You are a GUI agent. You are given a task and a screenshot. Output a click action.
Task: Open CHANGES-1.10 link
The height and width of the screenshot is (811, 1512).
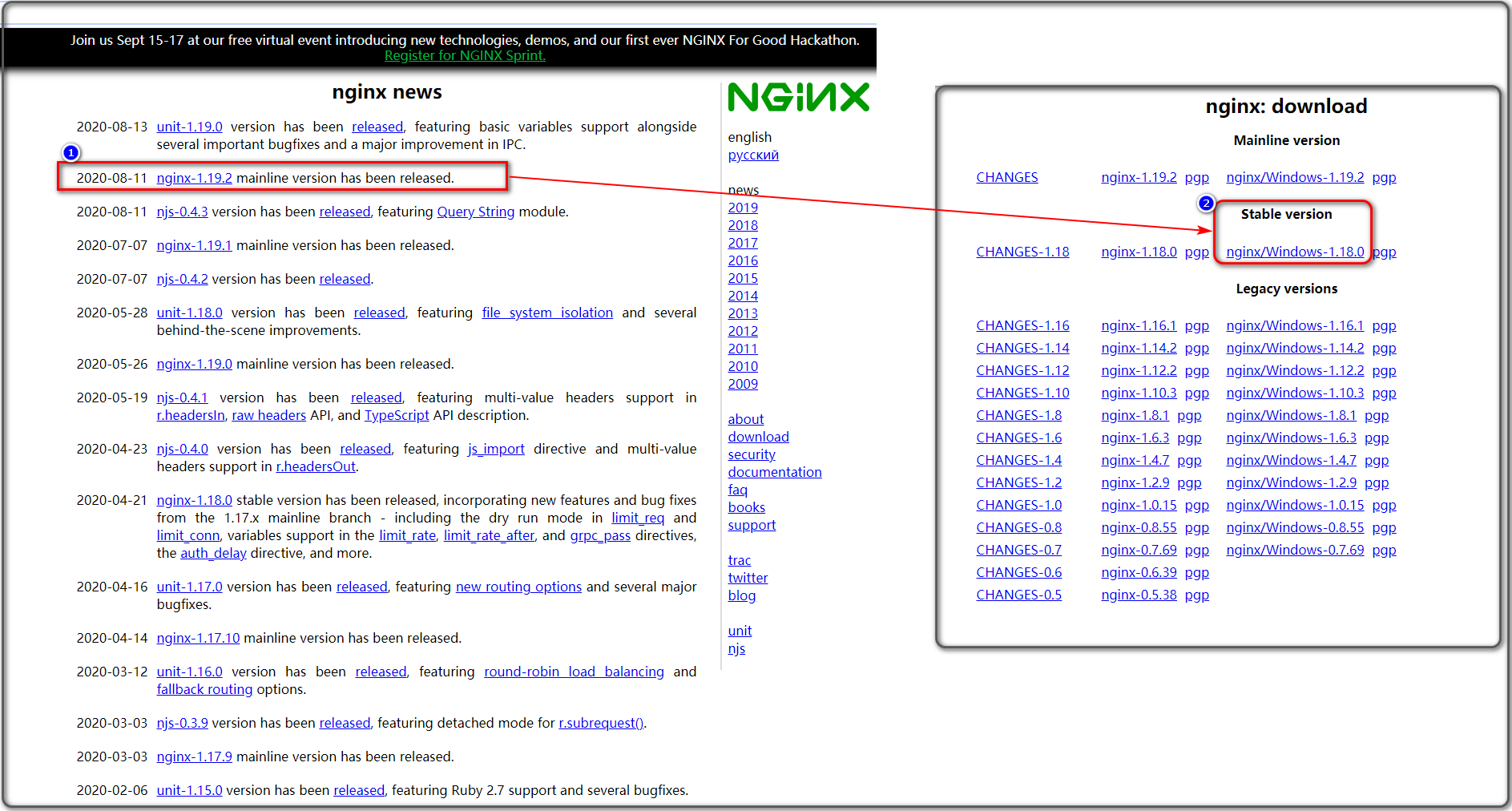1022,393
